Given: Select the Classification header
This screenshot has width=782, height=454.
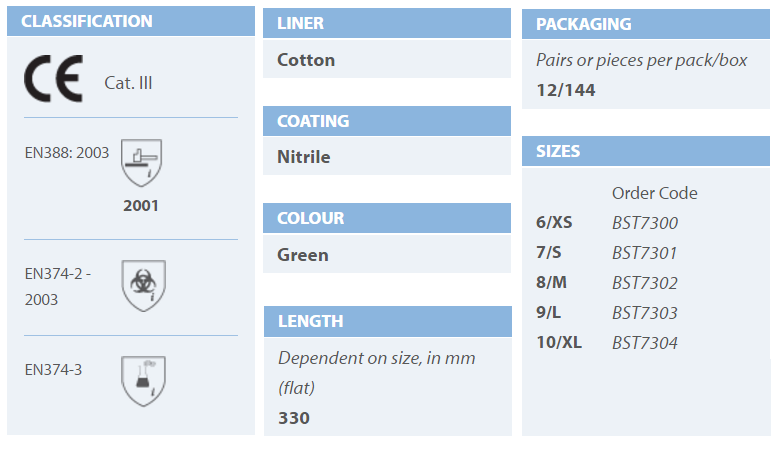Looking at the screenshot, I should click(86, 21).
